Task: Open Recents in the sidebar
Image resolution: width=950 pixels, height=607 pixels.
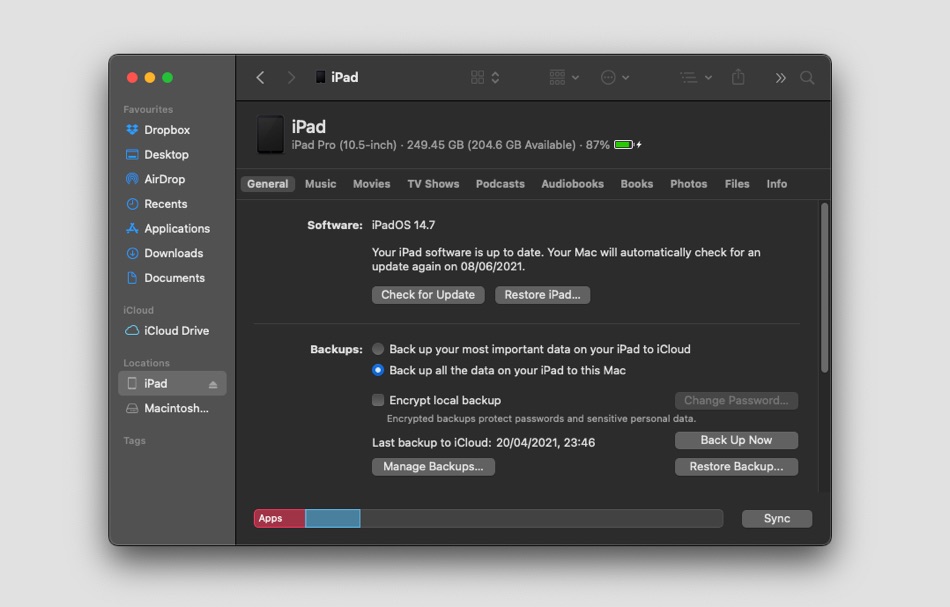Action: pyautogui.click(x=172, y=204)
